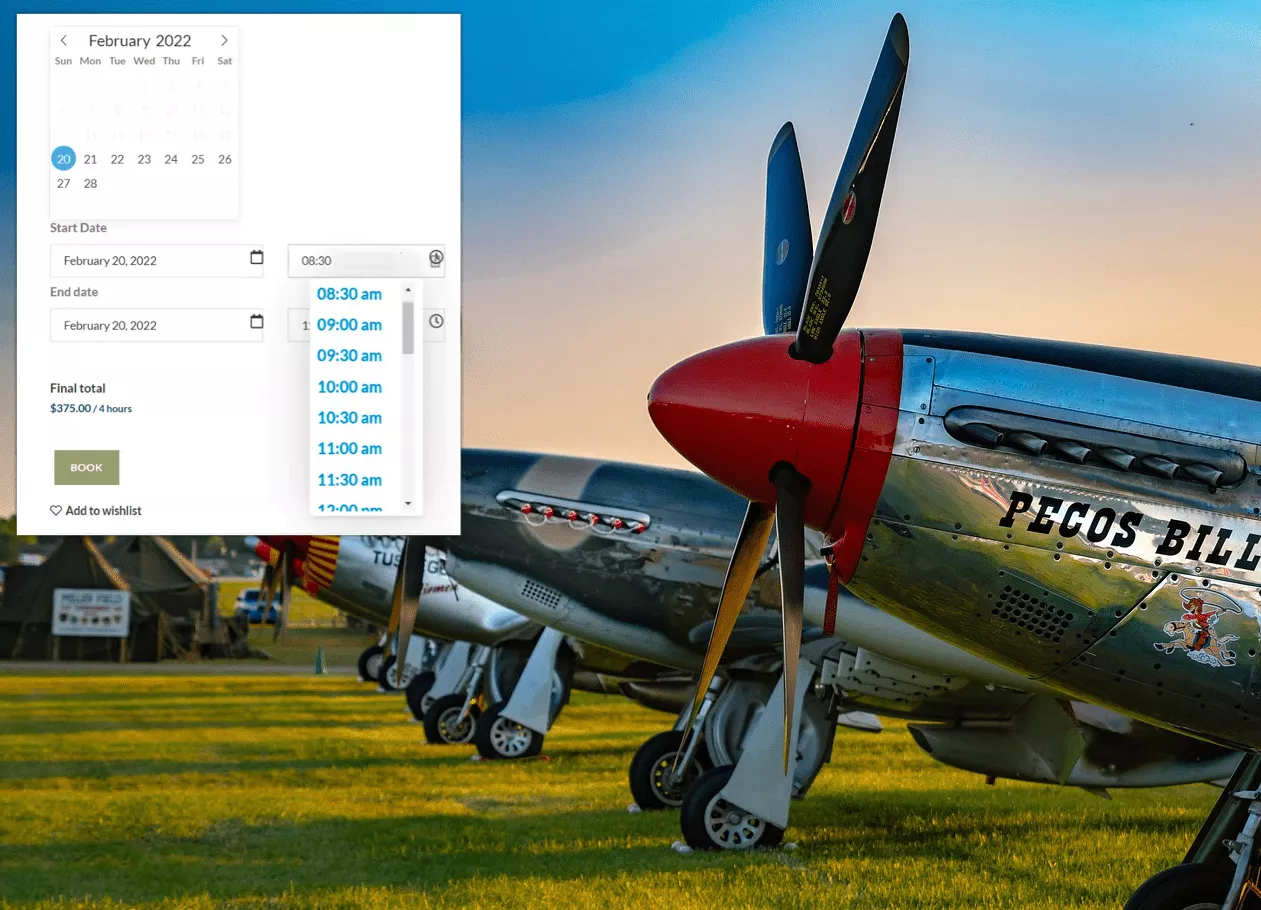Image resolution: width=1261 pixels, height=910 pixels.
Task: Go to the previous month with the left chevron
Action: [x=63, y=40]
